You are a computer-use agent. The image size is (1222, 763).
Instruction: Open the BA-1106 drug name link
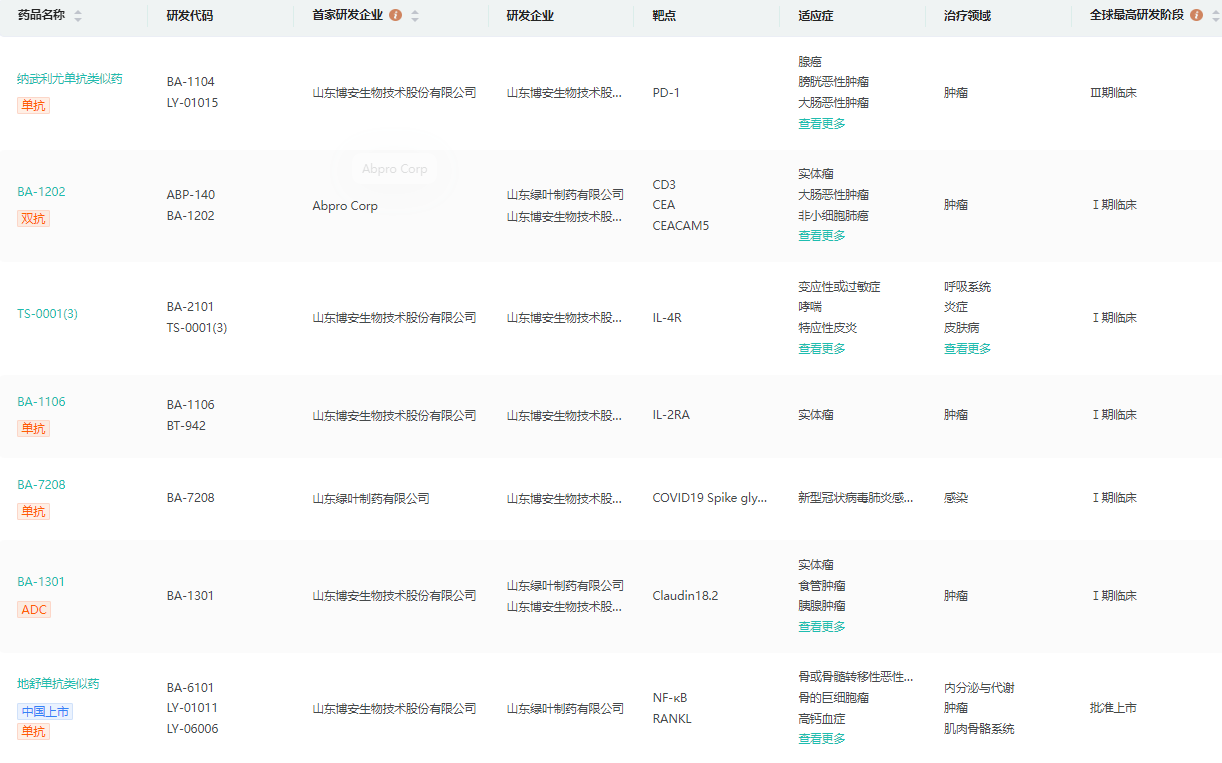41,401
